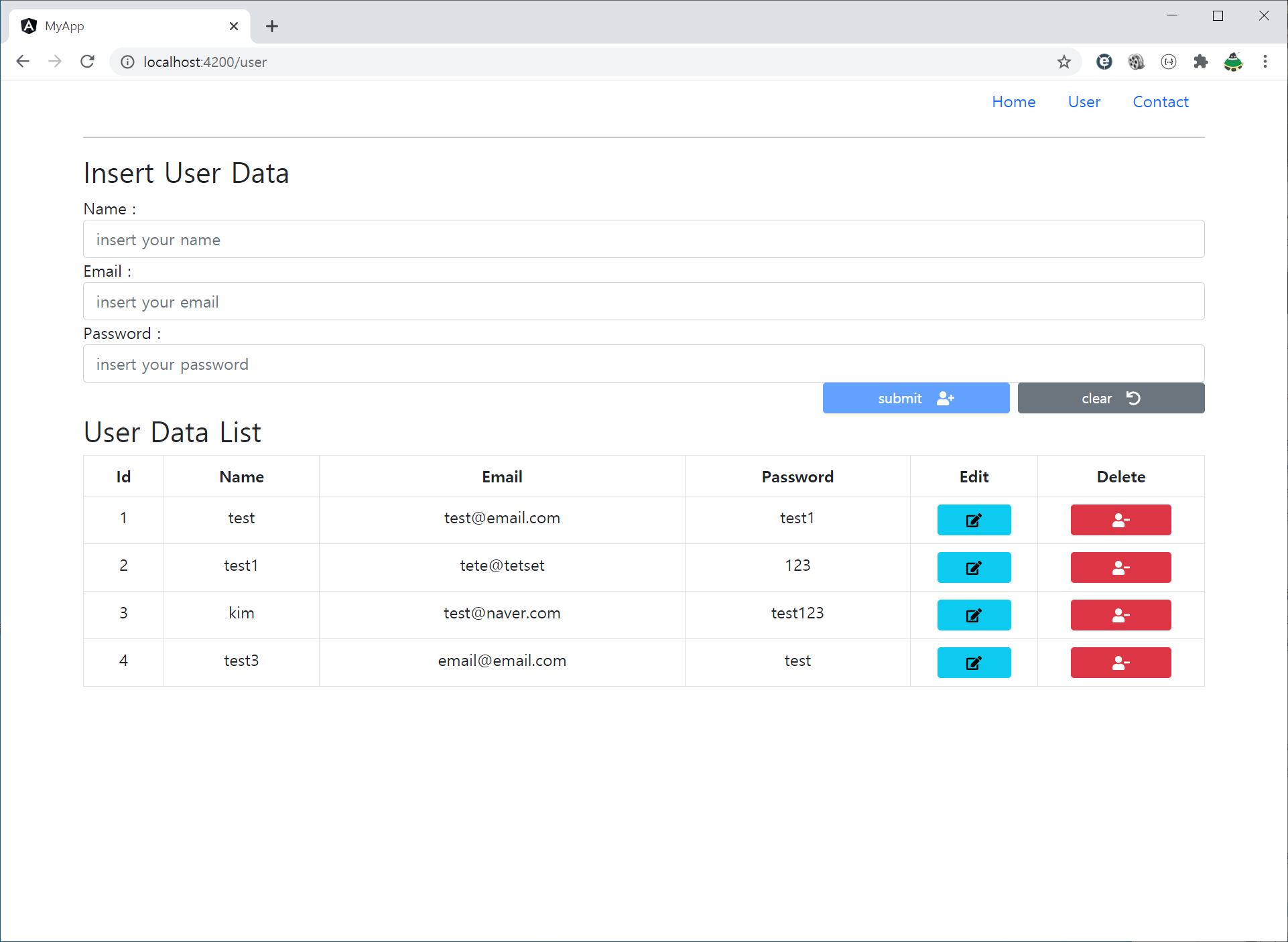
Task: Delete user with email test@email.com
Action: 1120,520
